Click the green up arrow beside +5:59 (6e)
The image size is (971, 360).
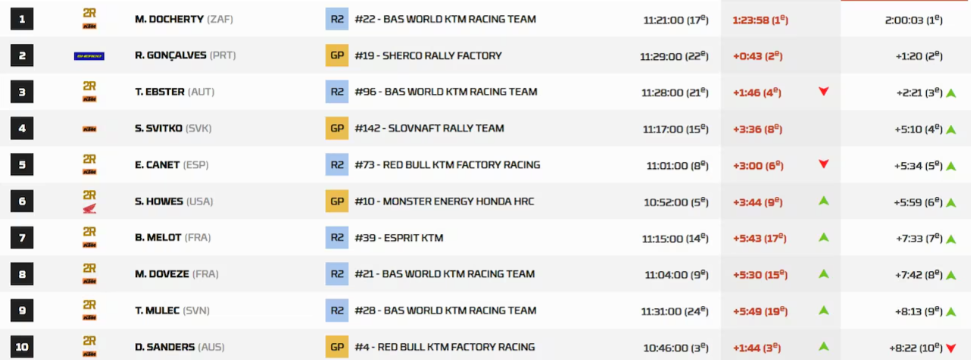tap(951, 203)
